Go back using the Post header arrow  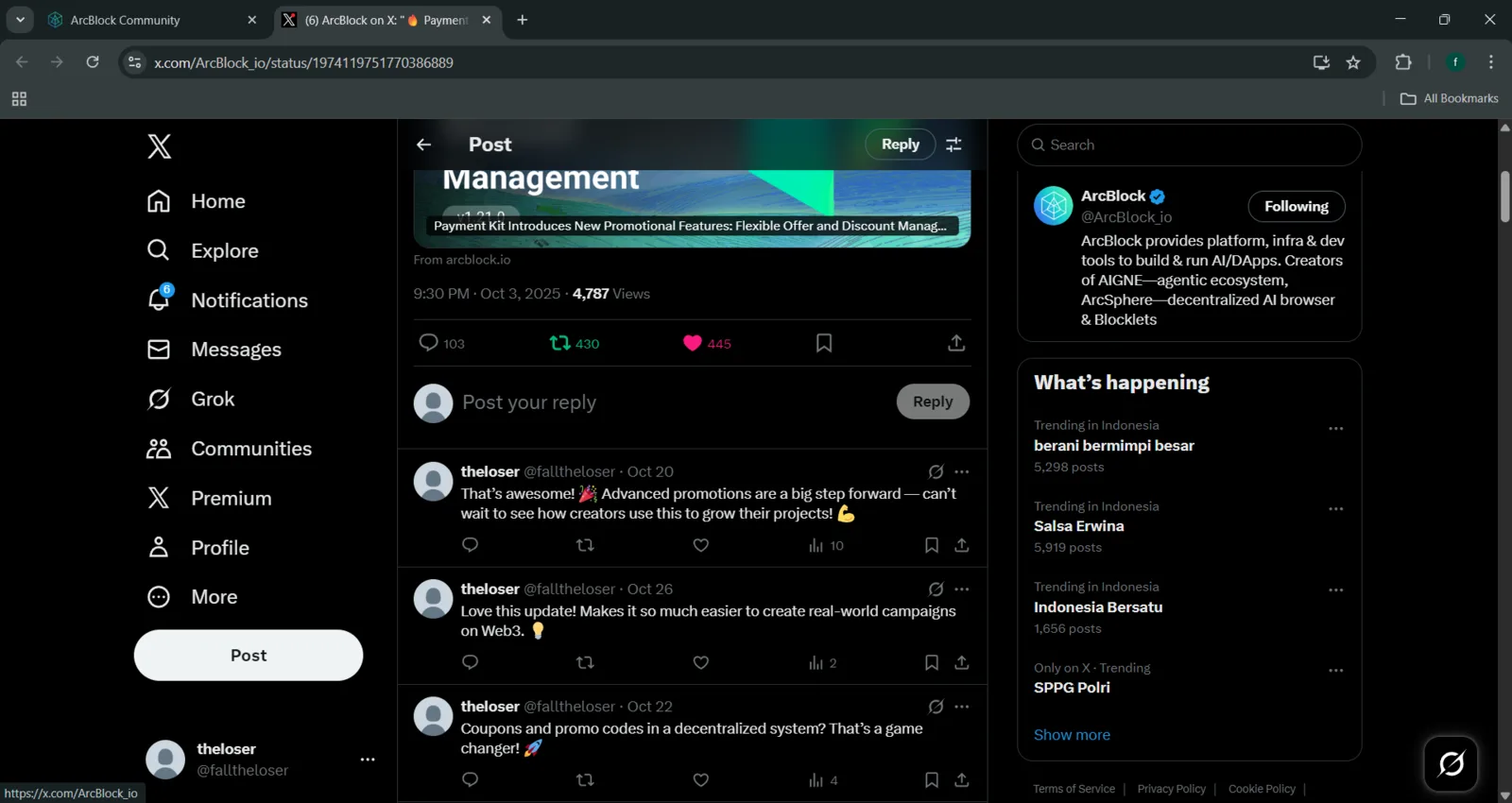[x=423, y=145]
